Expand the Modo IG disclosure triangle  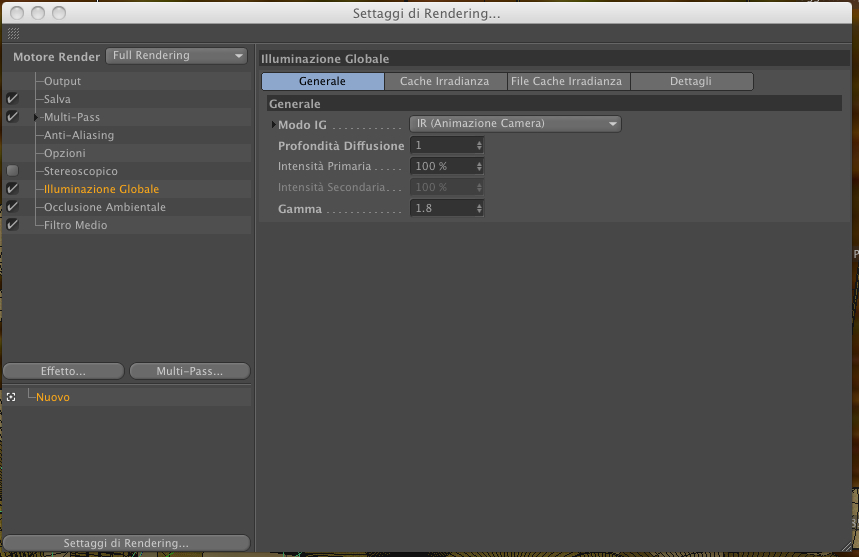273,124
